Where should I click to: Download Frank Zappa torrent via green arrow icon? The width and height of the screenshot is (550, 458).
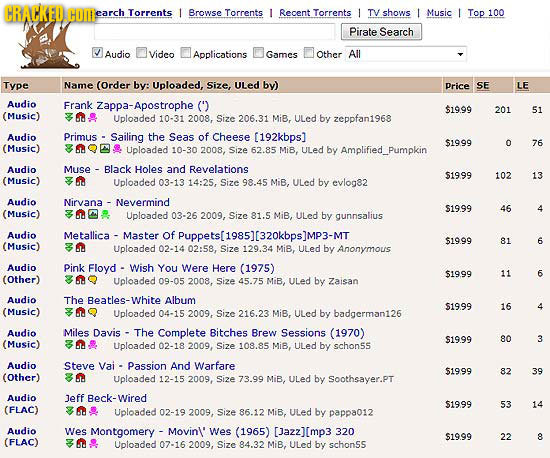pyautogui.click(x=69, y=117)
